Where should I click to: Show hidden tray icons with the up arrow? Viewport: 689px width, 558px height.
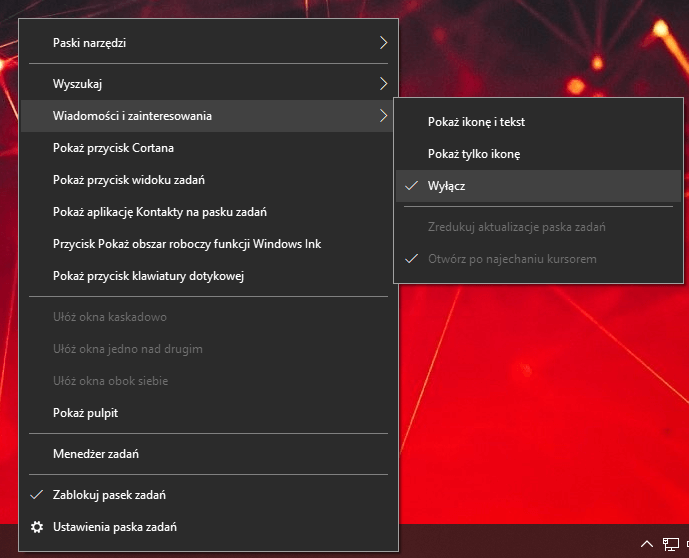(646, 544)
